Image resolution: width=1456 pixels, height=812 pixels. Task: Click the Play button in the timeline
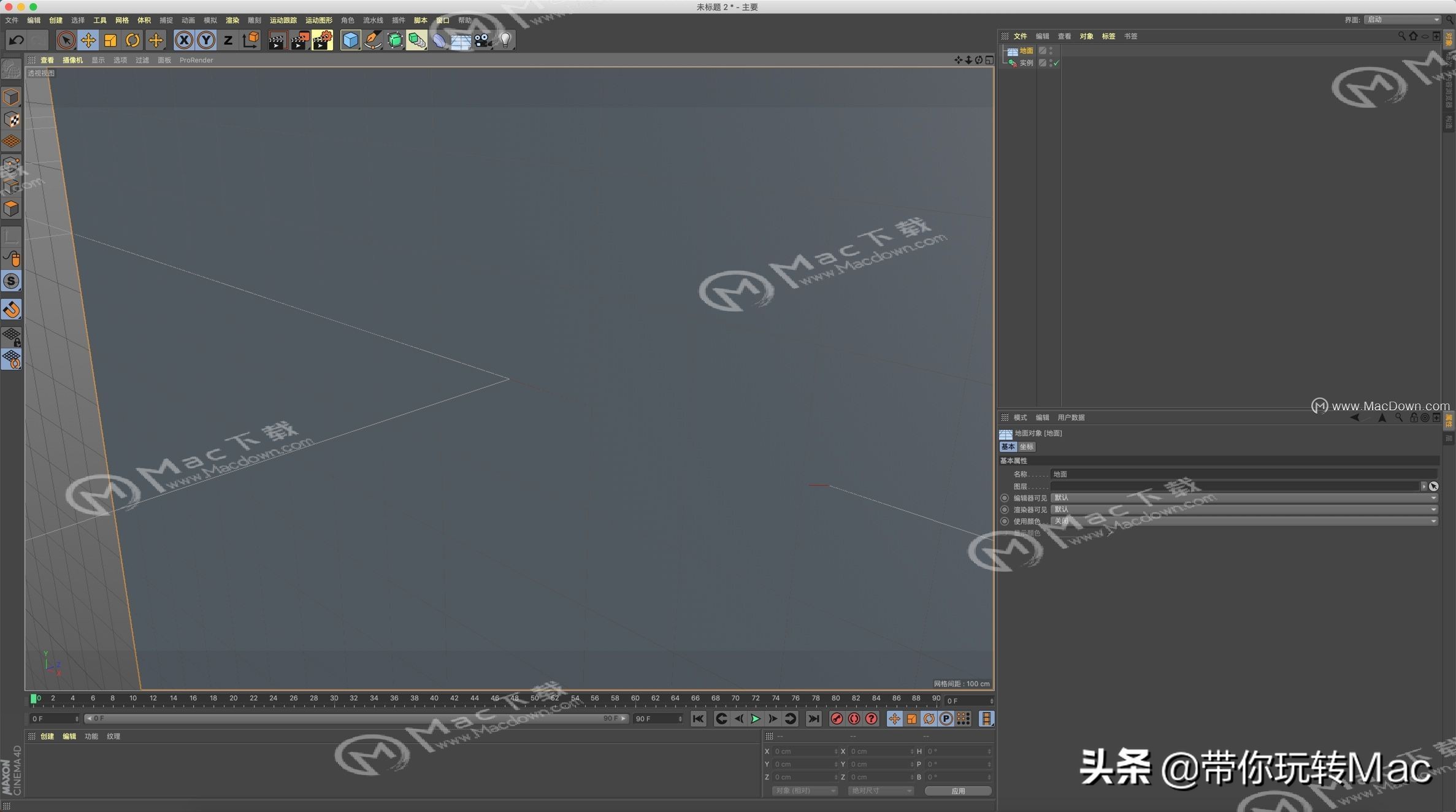(x=756, y=718)
